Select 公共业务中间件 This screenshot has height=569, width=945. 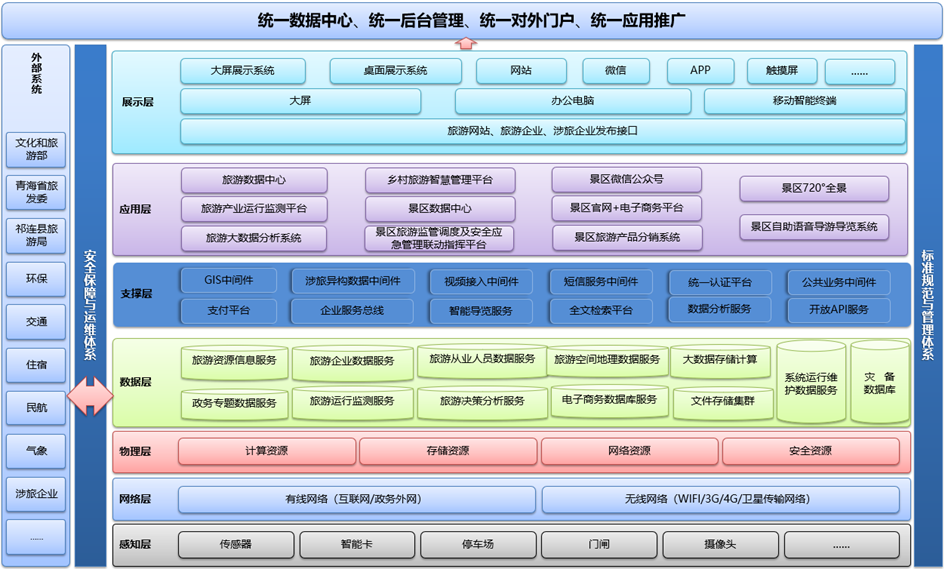839,282
